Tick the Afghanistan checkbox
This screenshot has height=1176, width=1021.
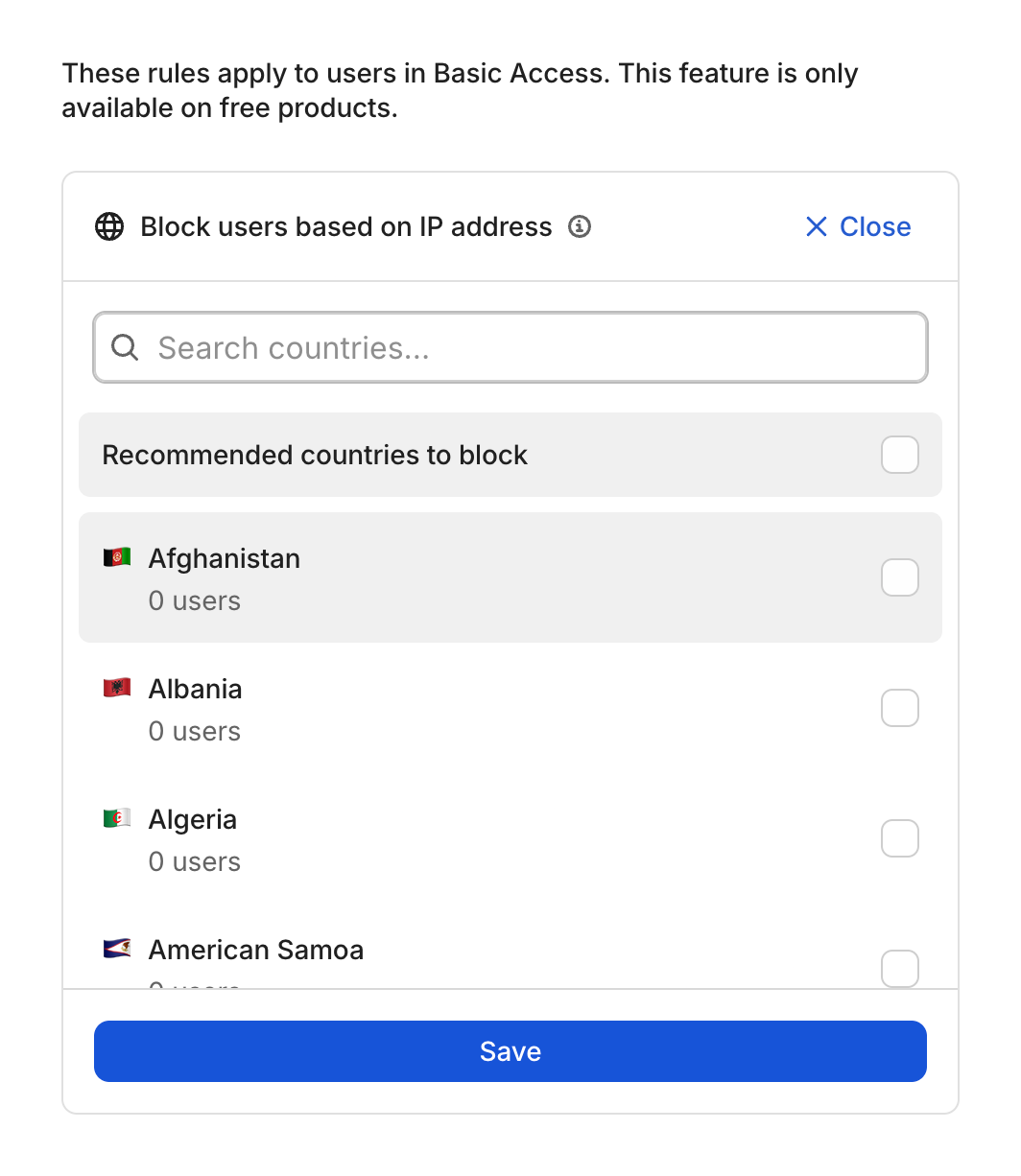tap(899, 577)
